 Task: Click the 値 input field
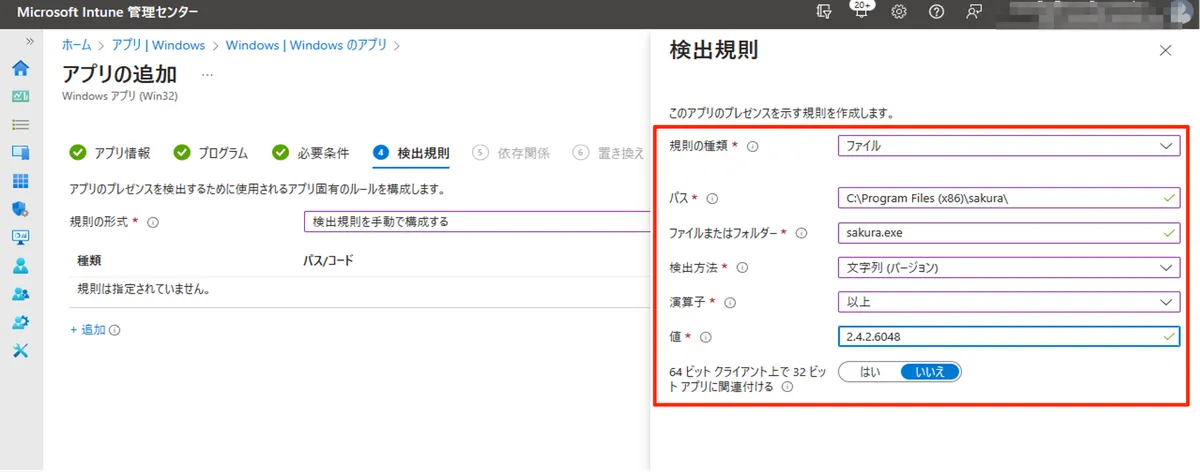pyautogui.click(x=1009, y=336)
